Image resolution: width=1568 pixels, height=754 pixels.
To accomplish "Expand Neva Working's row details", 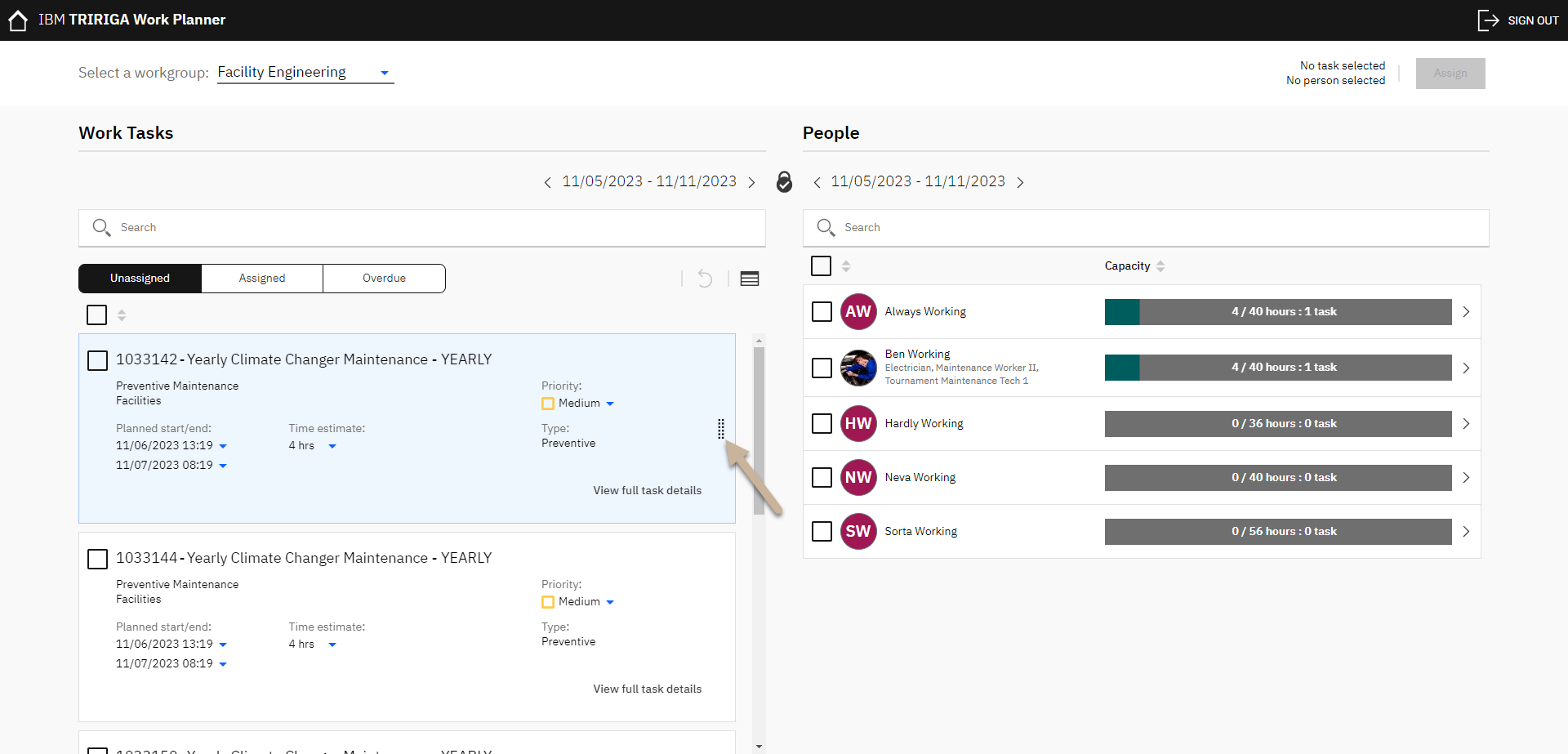I will tap(1466, 477).
